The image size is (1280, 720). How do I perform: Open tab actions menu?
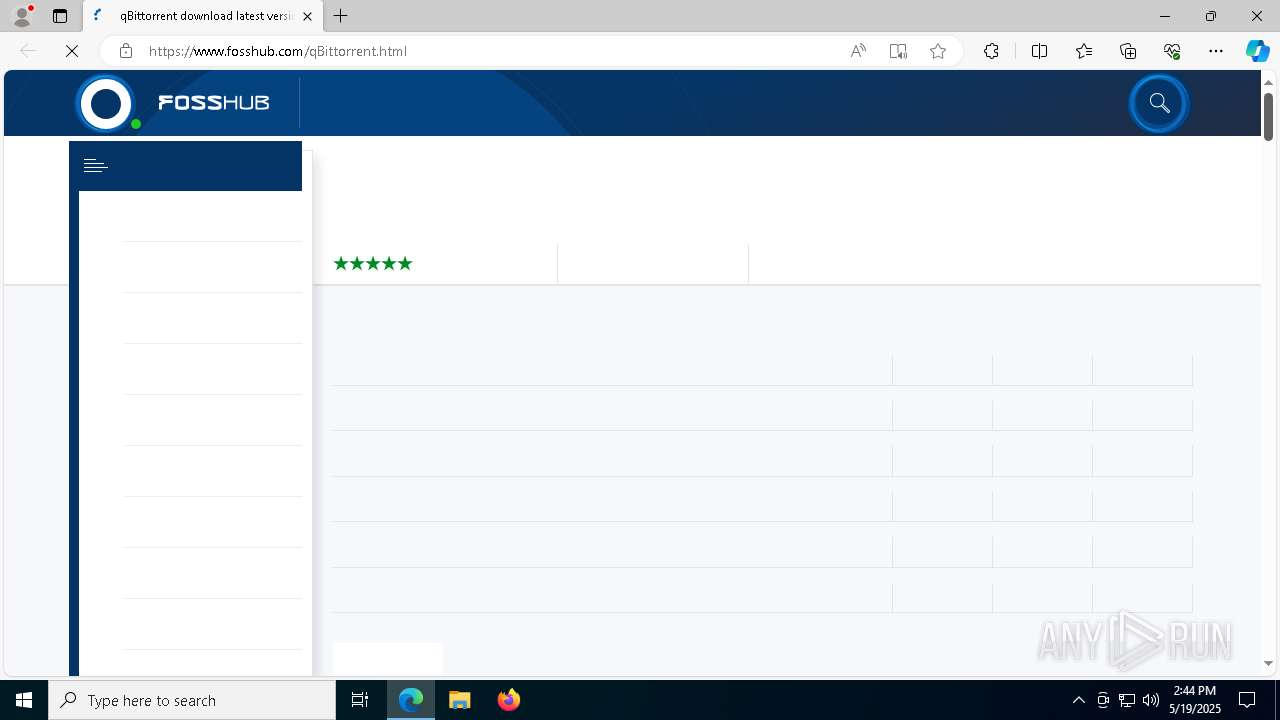(60, 16)
